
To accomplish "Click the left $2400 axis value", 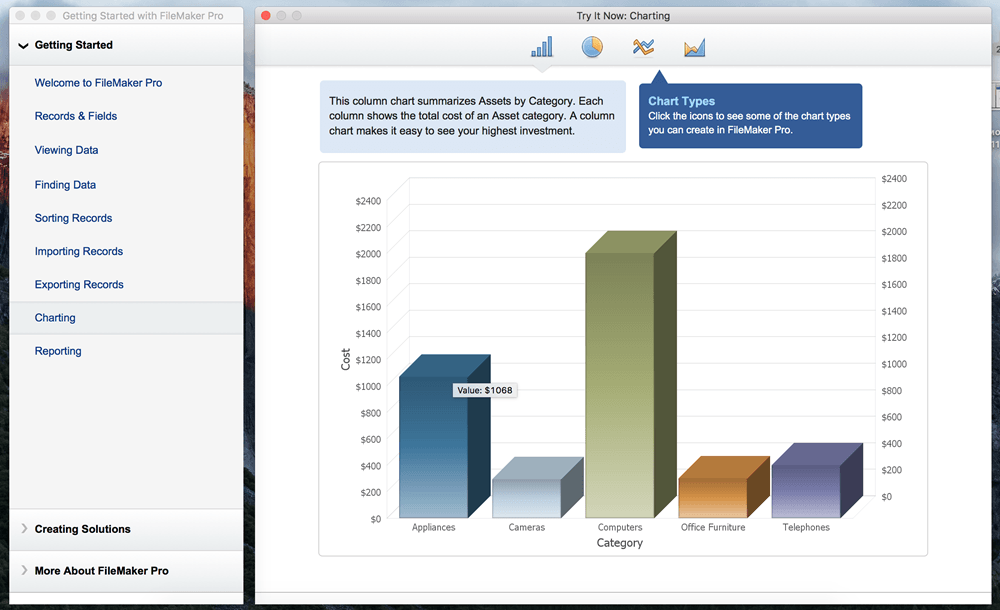I will coord(368,201).
